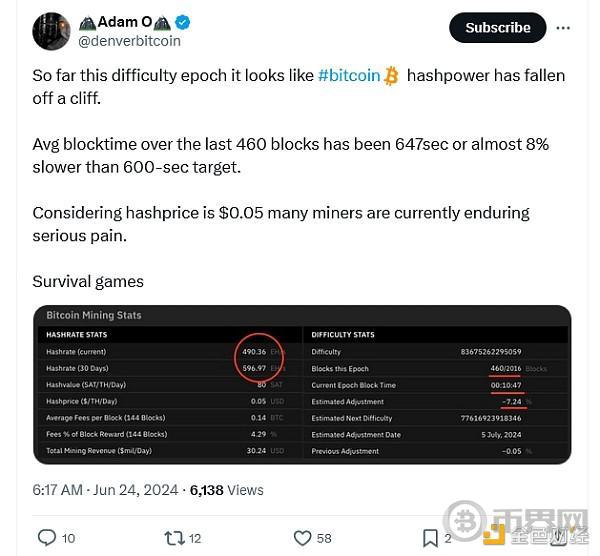This screenshot has height=556, width=600.
Task: Click the orange Bitcoin symbol after the hashtag
Action: pyautogui.click(x=390, y=76)
